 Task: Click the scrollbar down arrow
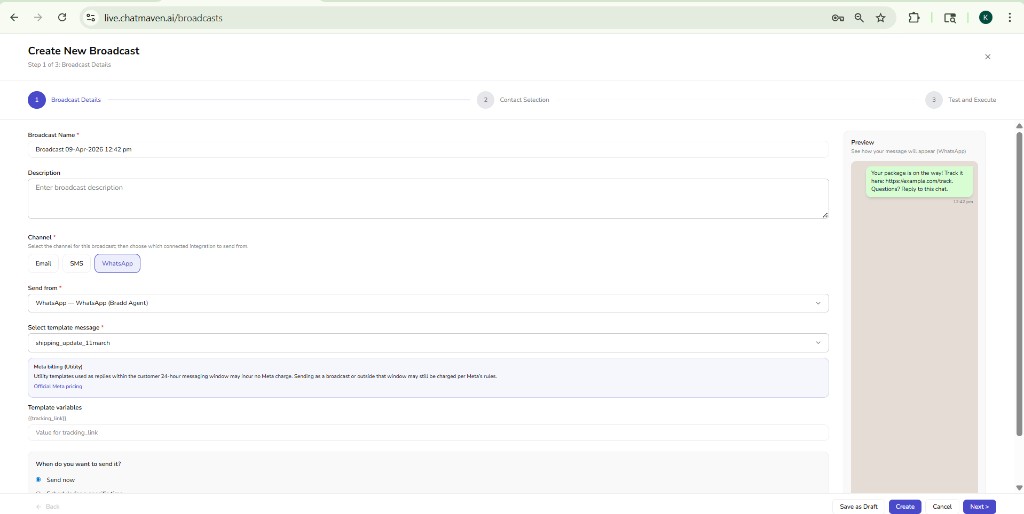click(x=1018, y=488)
